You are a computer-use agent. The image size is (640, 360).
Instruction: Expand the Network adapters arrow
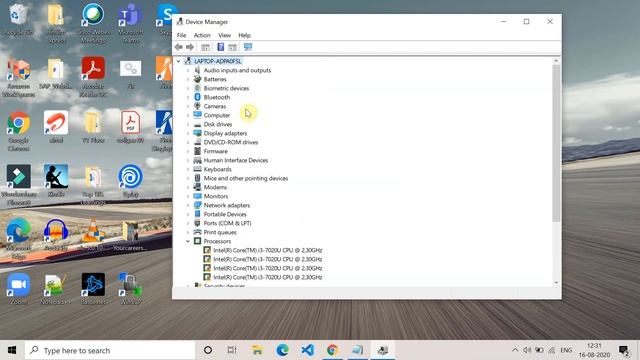188,205
